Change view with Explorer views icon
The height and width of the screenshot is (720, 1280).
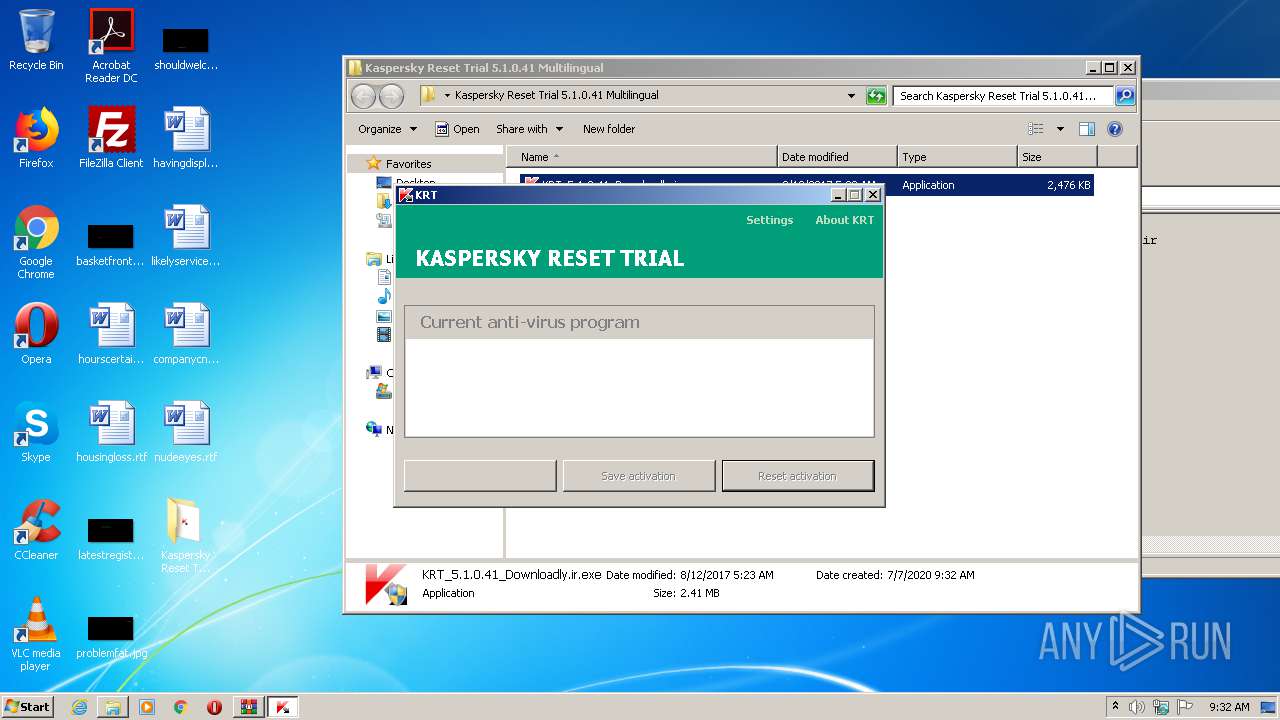[1036, 129]
